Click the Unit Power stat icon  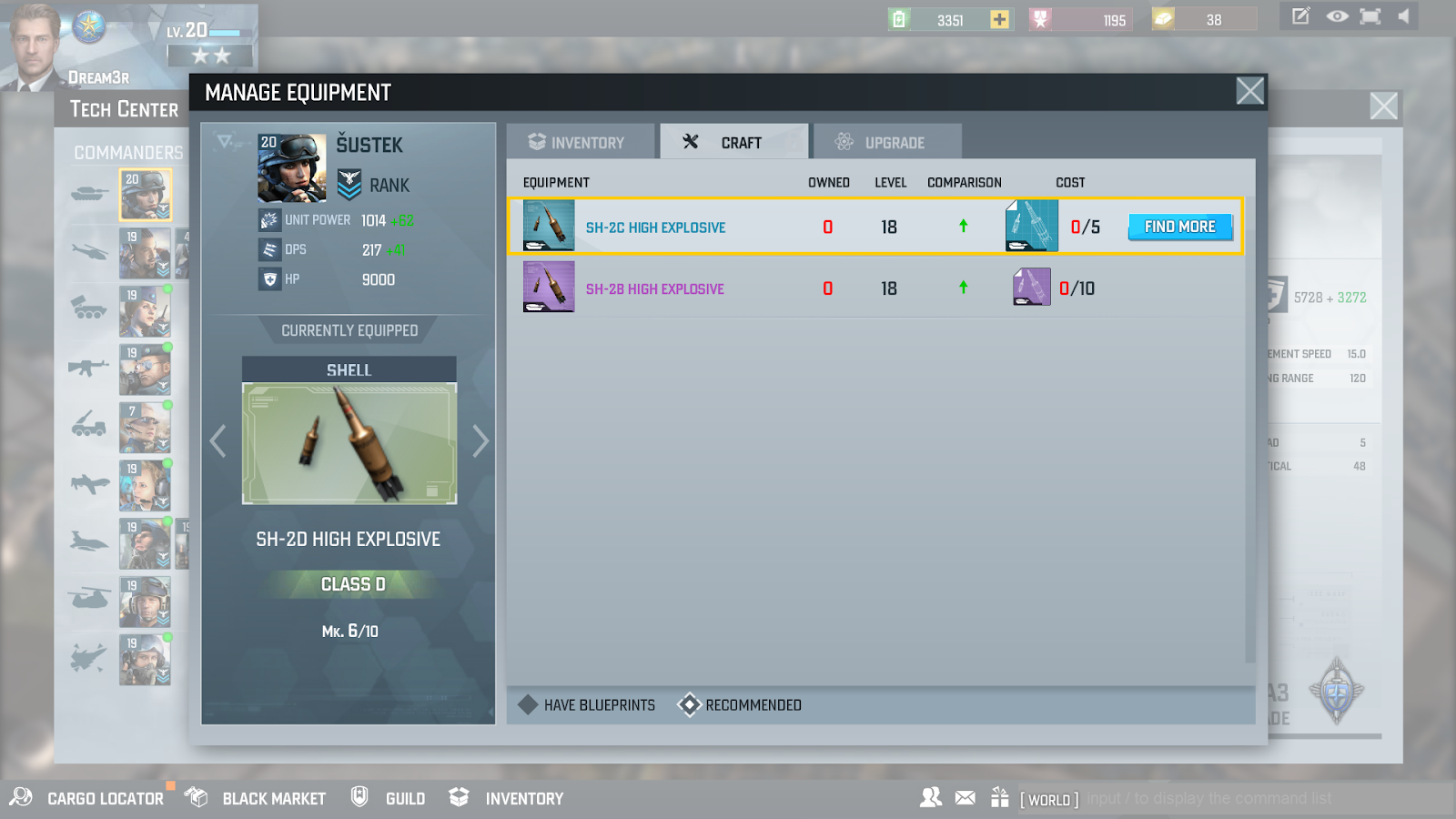[x=269, y=220]
